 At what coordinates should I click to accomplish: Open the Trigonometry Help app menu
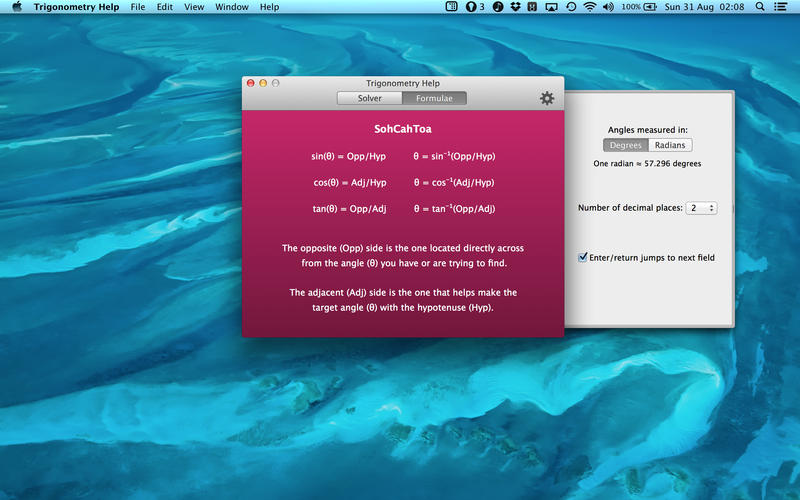click(x=75, y=7)
